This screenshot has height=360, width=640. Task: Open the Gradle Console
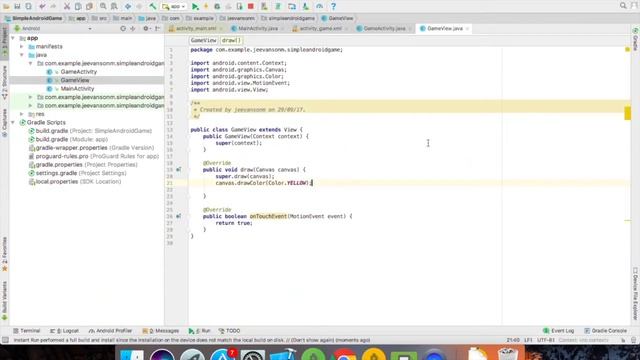click(x=605, y=331)
